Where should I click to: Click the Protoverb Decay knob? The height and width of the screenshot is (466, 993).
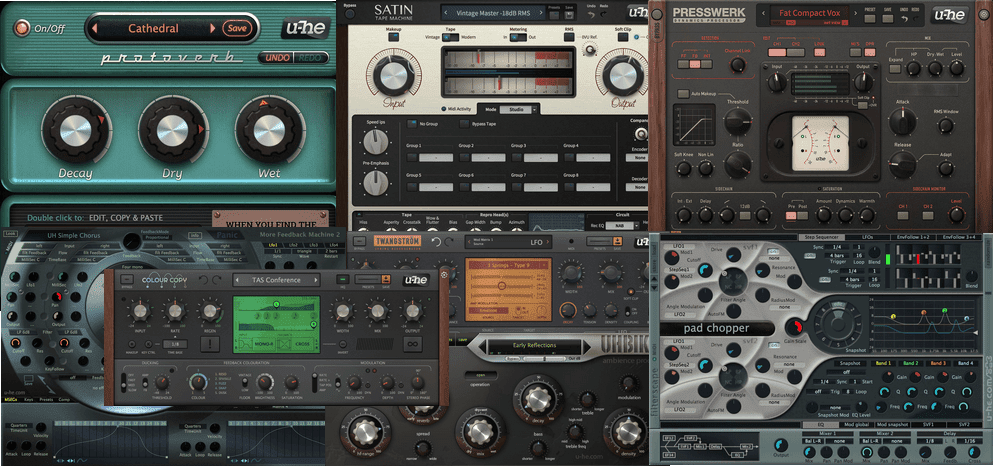tap(75, 130)
